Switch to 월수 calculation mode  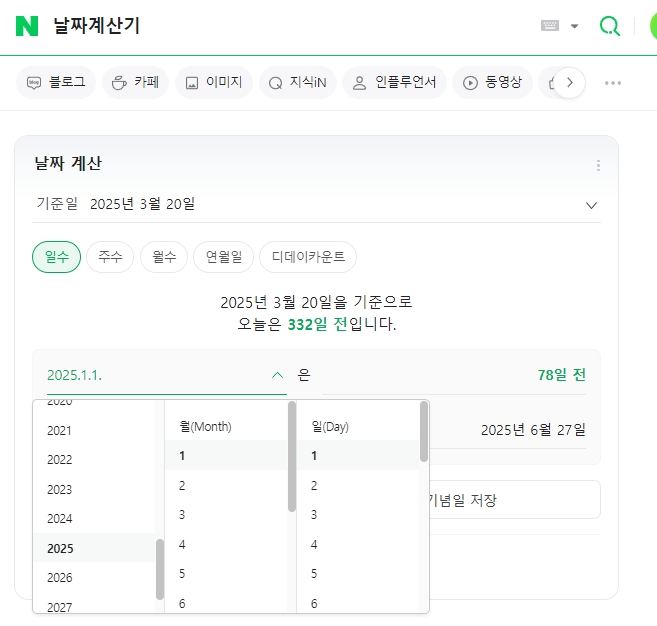(x=164, y=257)
